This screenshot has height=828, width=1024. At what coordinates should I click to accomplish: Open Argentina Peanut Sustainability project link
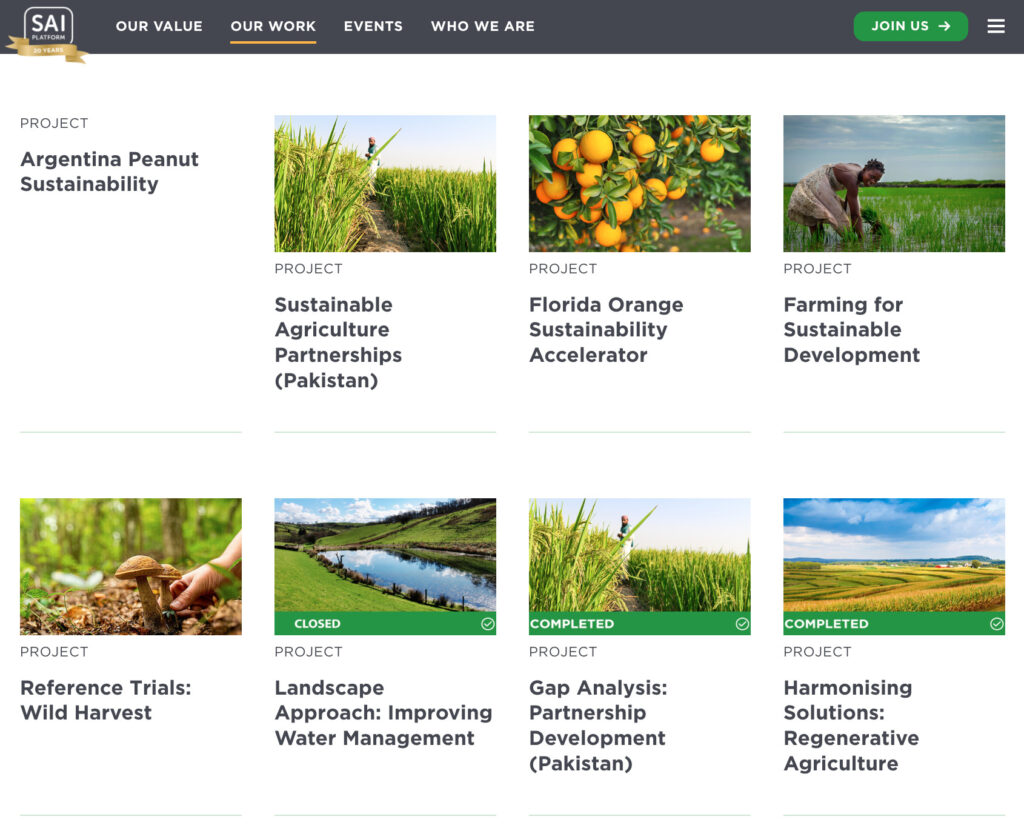(x=109, y=171)
